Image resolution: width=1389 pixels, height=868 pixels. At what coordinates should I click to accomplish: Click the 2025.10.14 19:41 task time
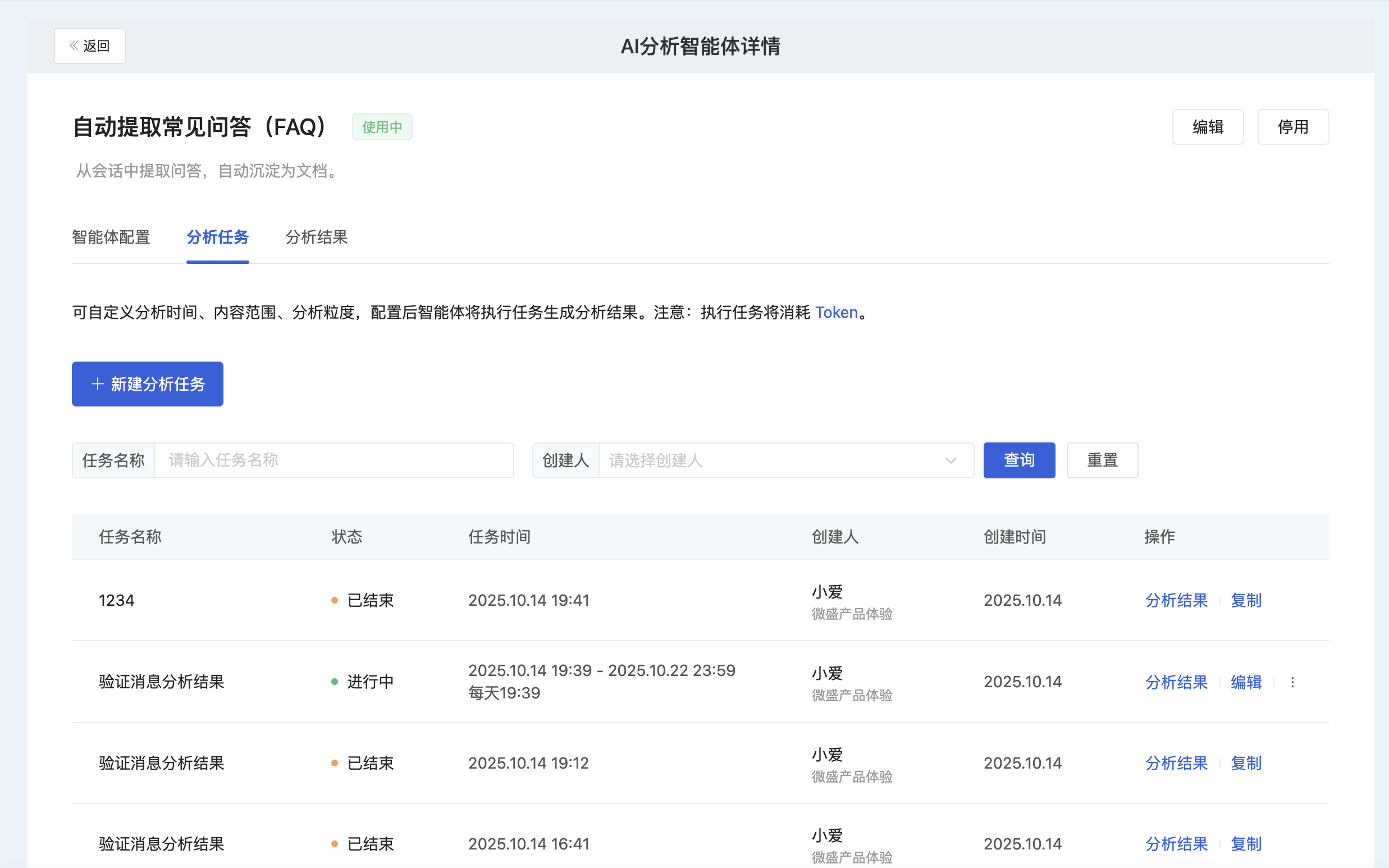529,601
